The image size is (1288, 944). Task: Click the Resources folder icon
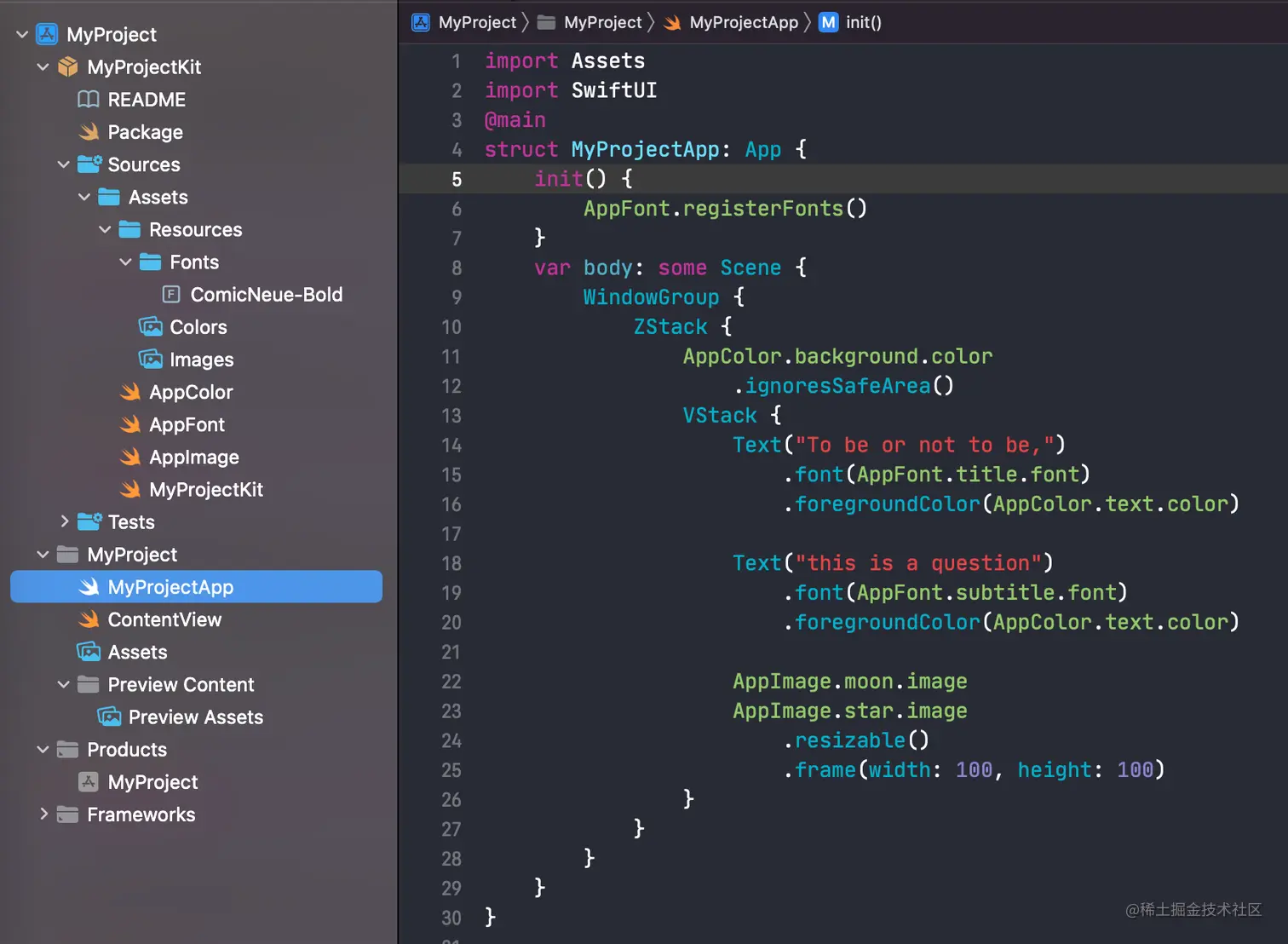pos(129,229)
